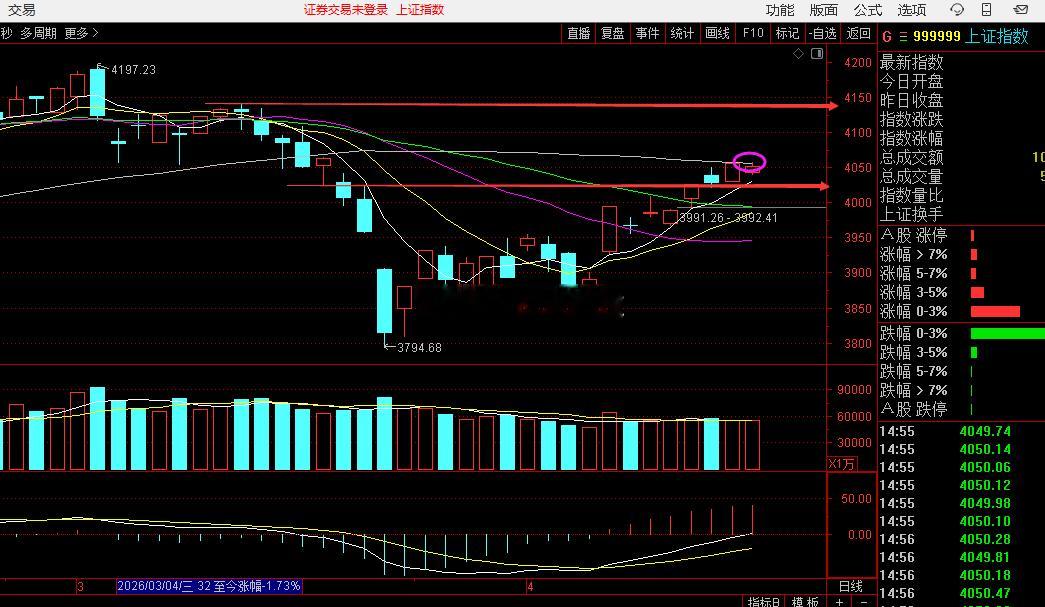Open the mail message icon
The width and height of the screenshot is (1045, 607).
click(x=1020, y=9)
